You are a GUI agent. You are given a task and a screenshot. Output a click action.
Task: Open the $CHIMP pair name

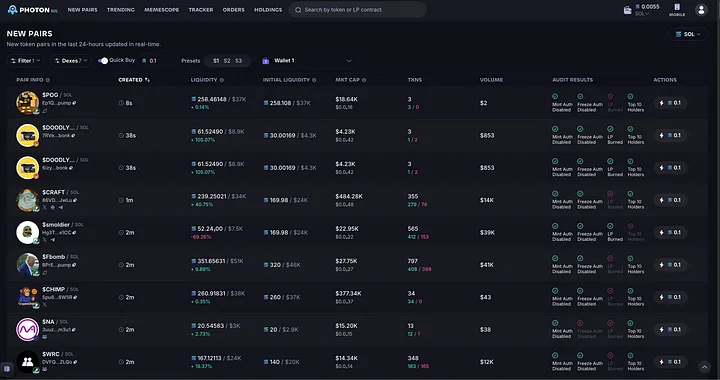53,290
